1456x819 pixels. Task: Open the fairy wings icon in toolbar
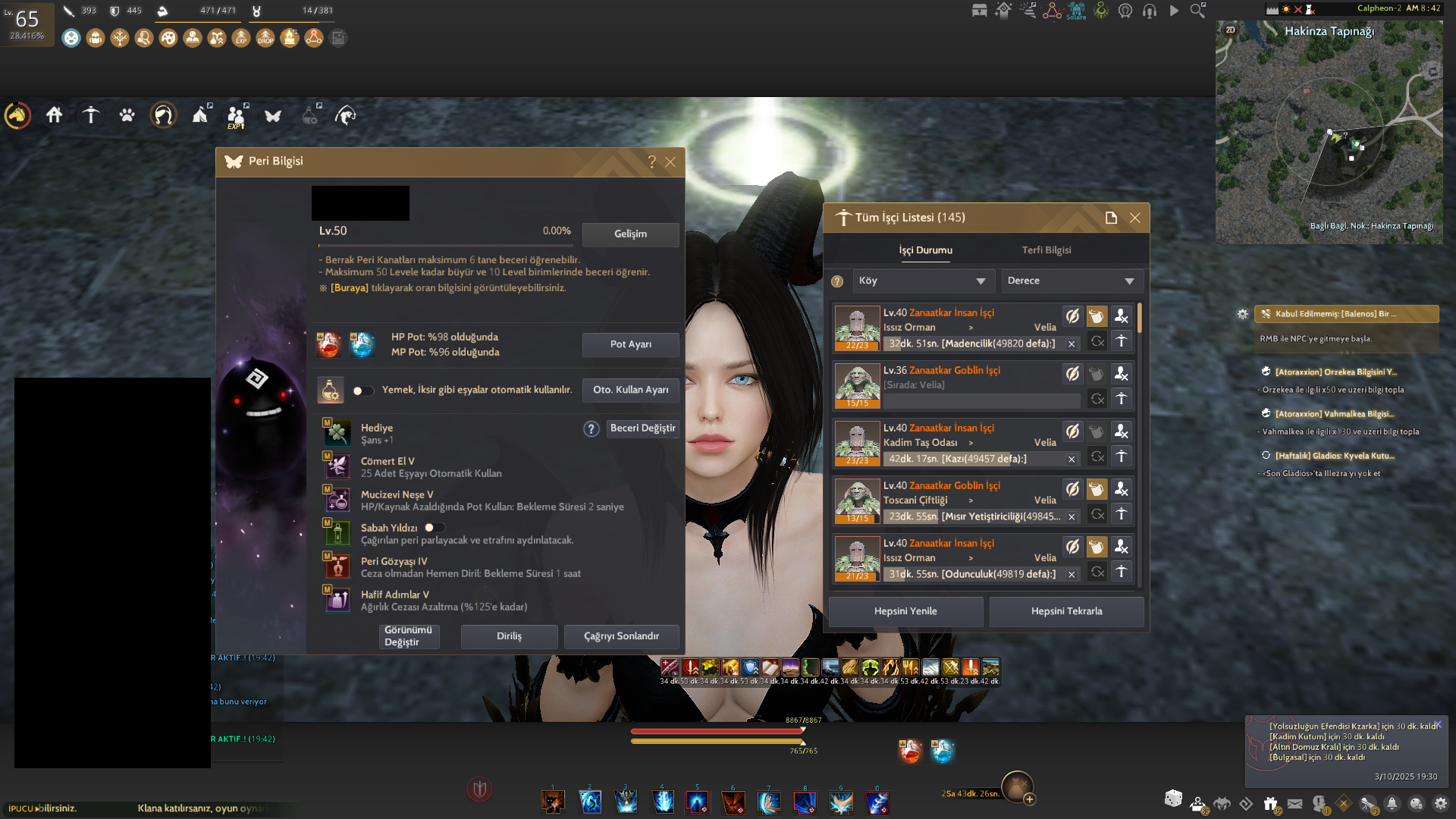pos(273,115)
